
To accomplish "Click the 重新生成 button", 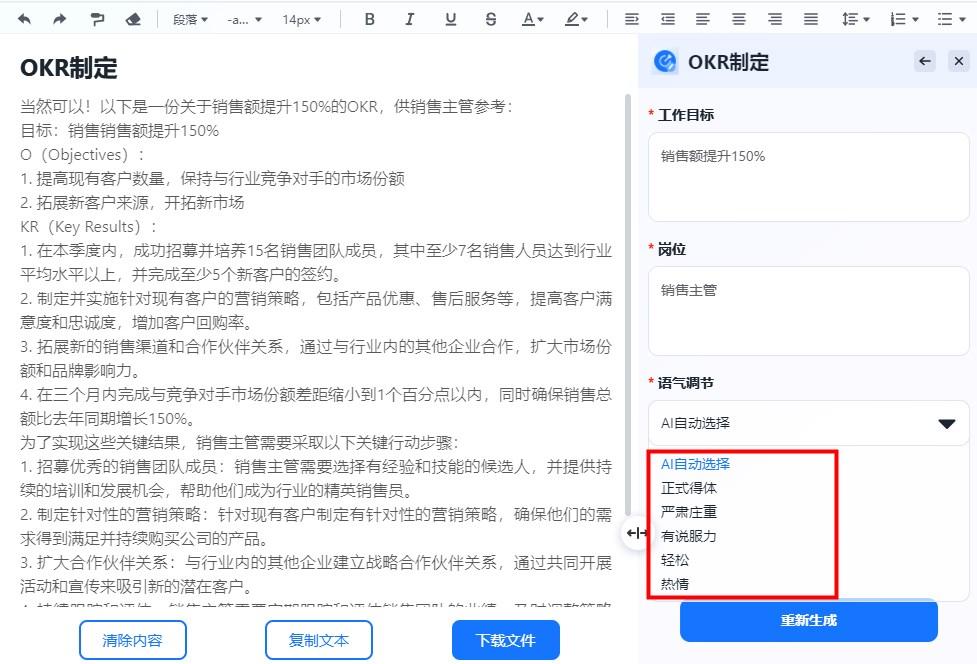I will click(808, 621).
